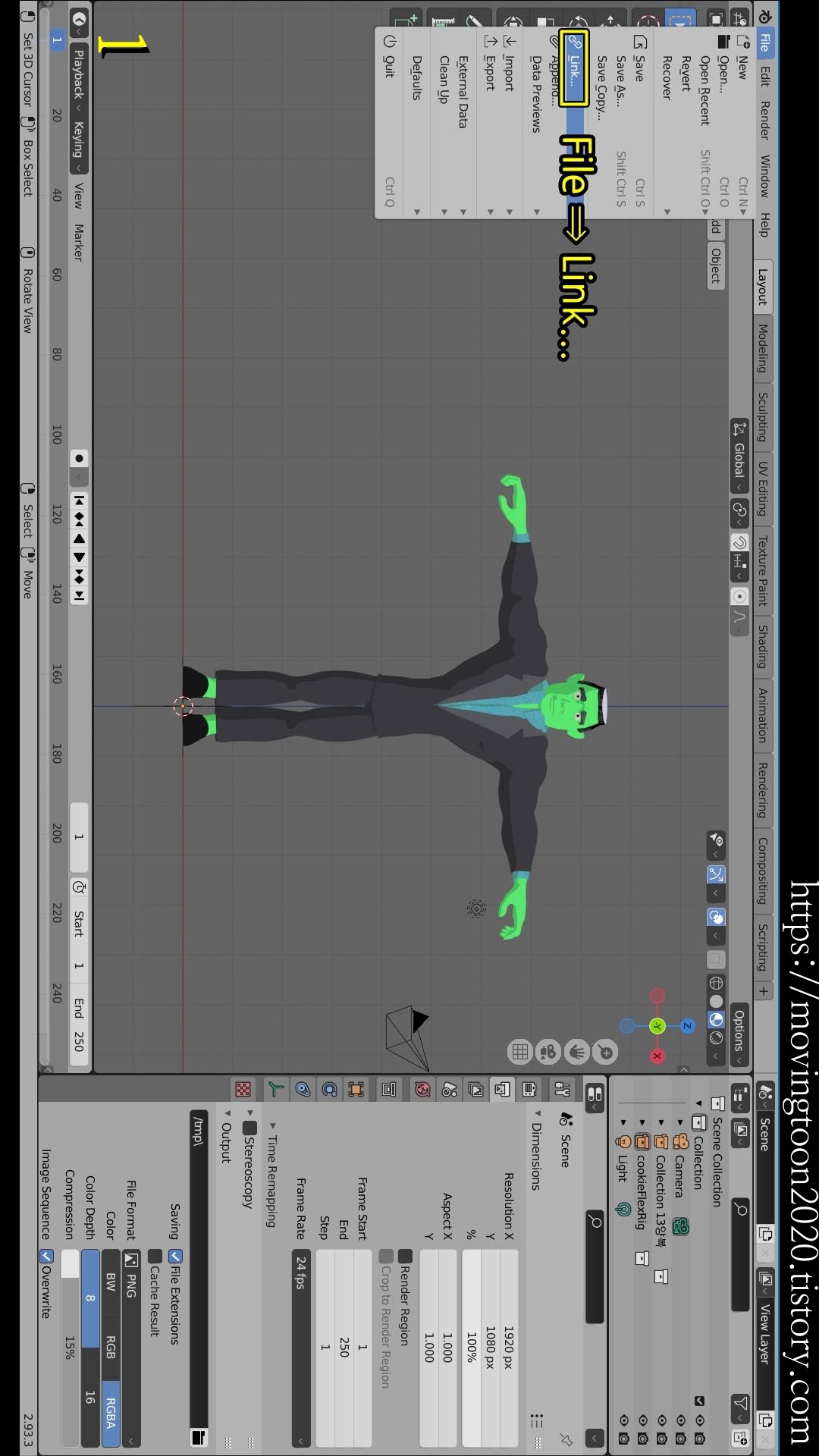
Task: Open the Marker menu in timeline
Action: click(78, 243)
